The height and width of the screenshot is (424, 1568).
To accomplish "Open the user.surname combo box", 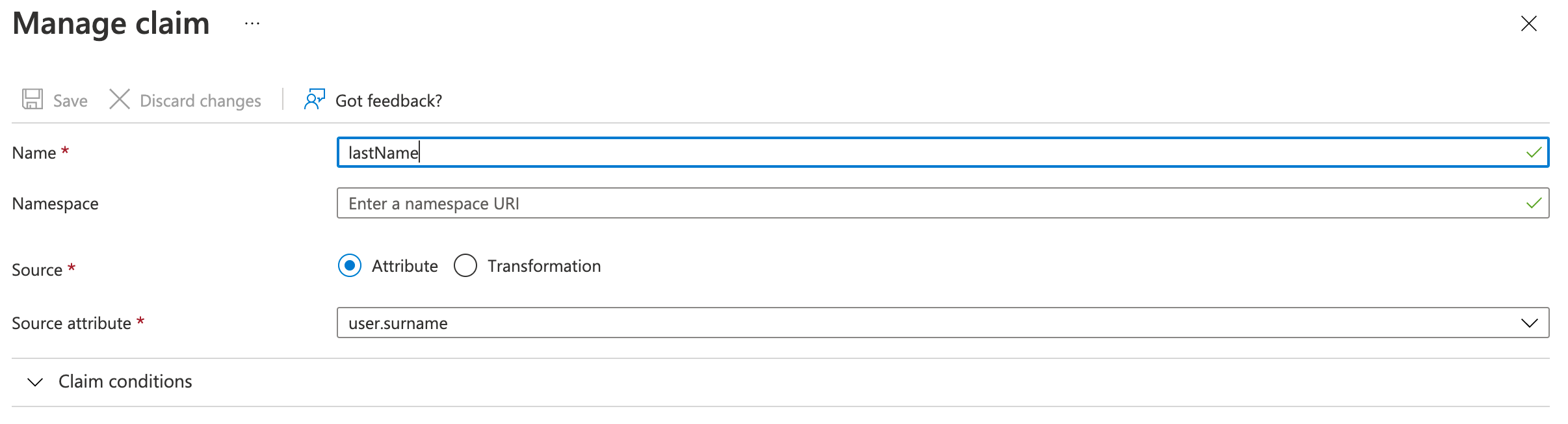I will pos(910,323).
